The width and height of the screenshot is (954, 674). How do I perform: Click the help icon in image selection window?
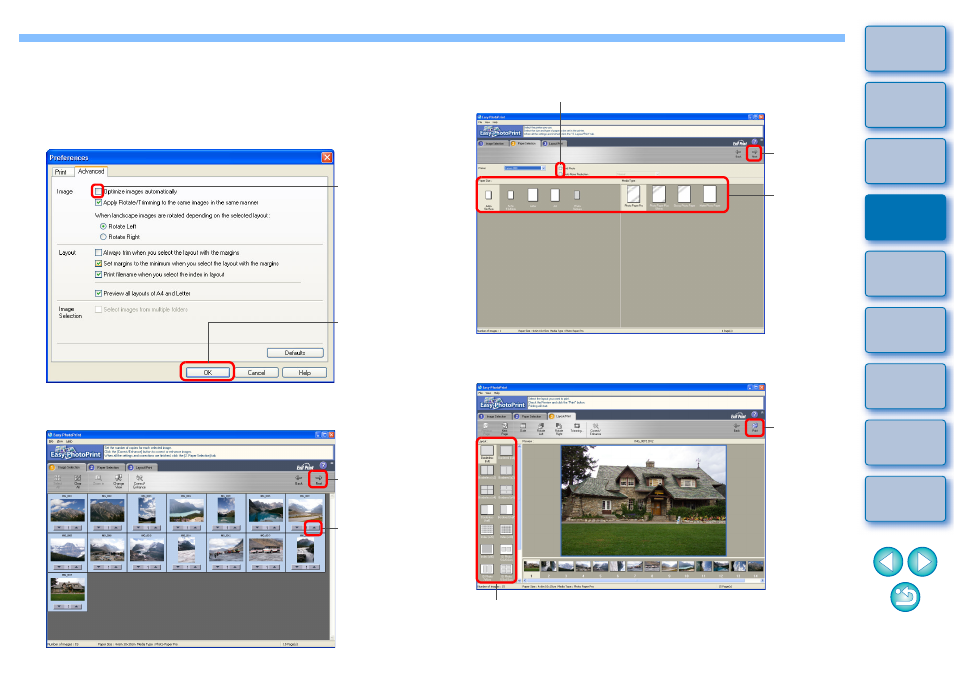click(x=323, y=465)
